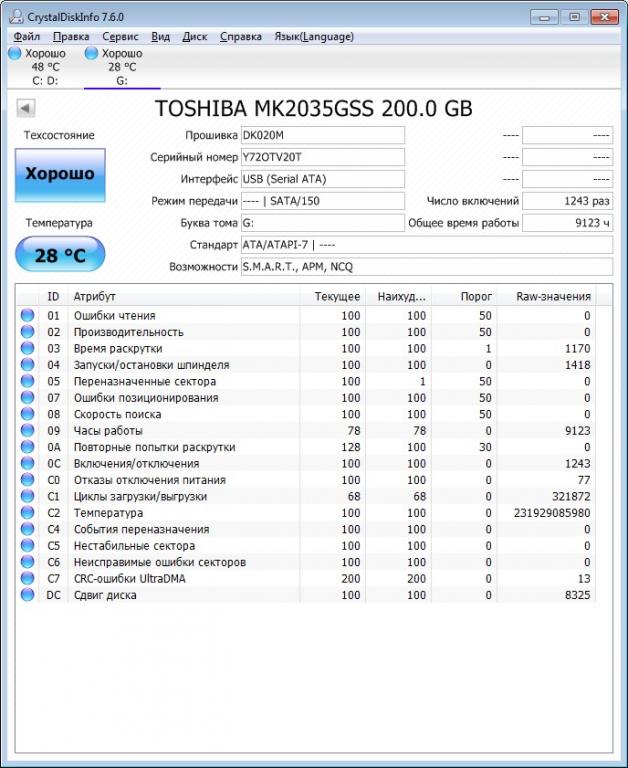The image size is (628, 768).
Task: Click the Режим передачи field SATA/150
Action: coord(323,201)
